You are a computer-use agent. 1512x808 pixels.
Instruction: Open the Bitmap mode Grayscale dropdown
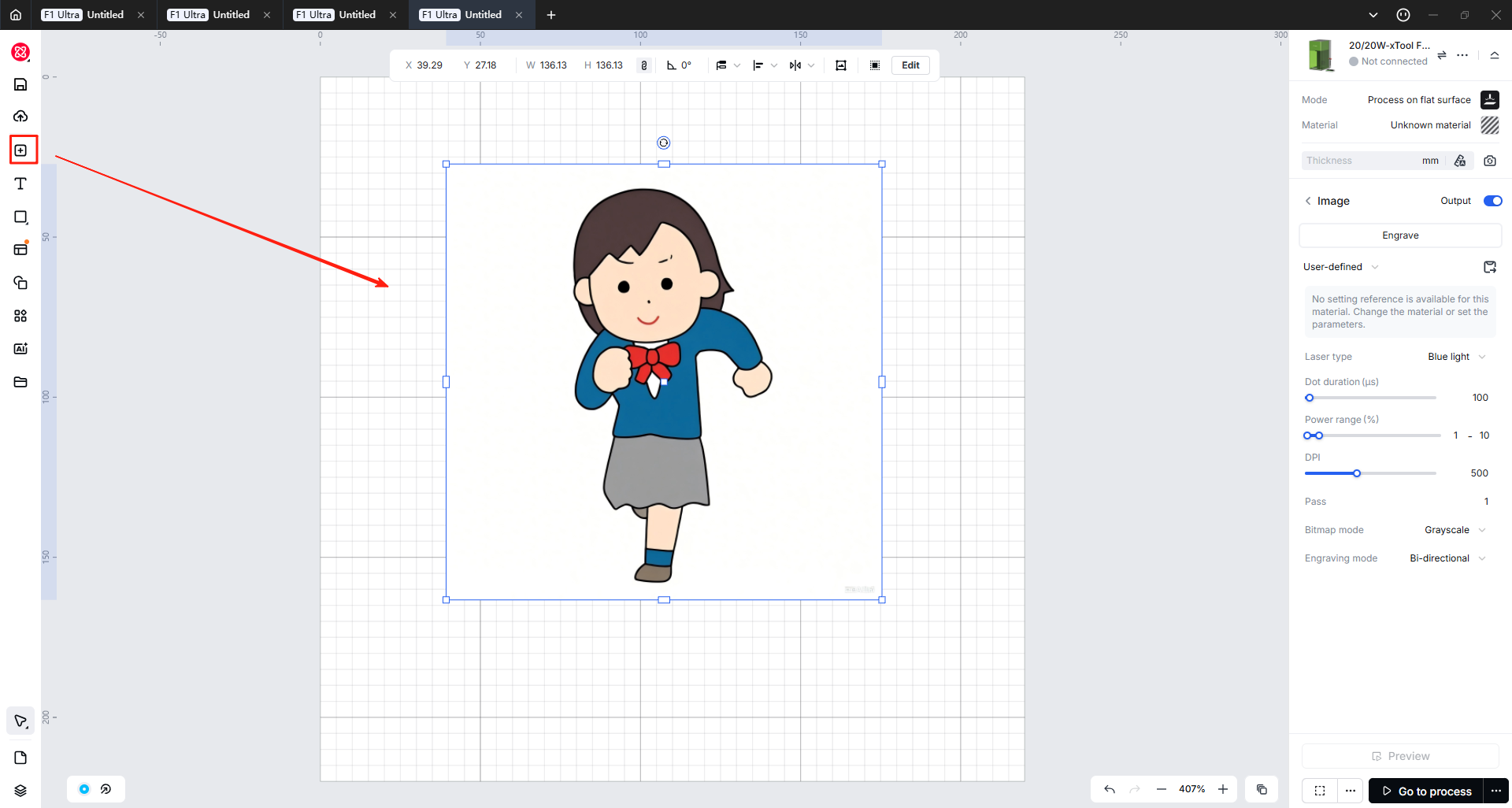coord(1455,530)
